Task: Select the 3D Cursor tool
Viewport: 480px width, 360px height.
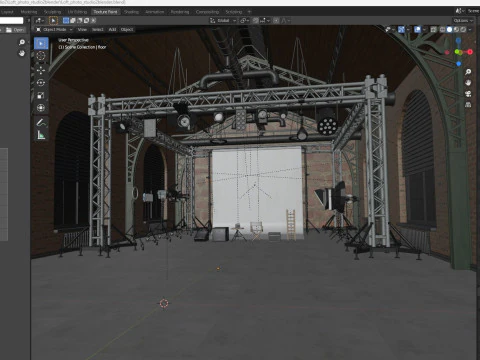Action: [41, 56]
